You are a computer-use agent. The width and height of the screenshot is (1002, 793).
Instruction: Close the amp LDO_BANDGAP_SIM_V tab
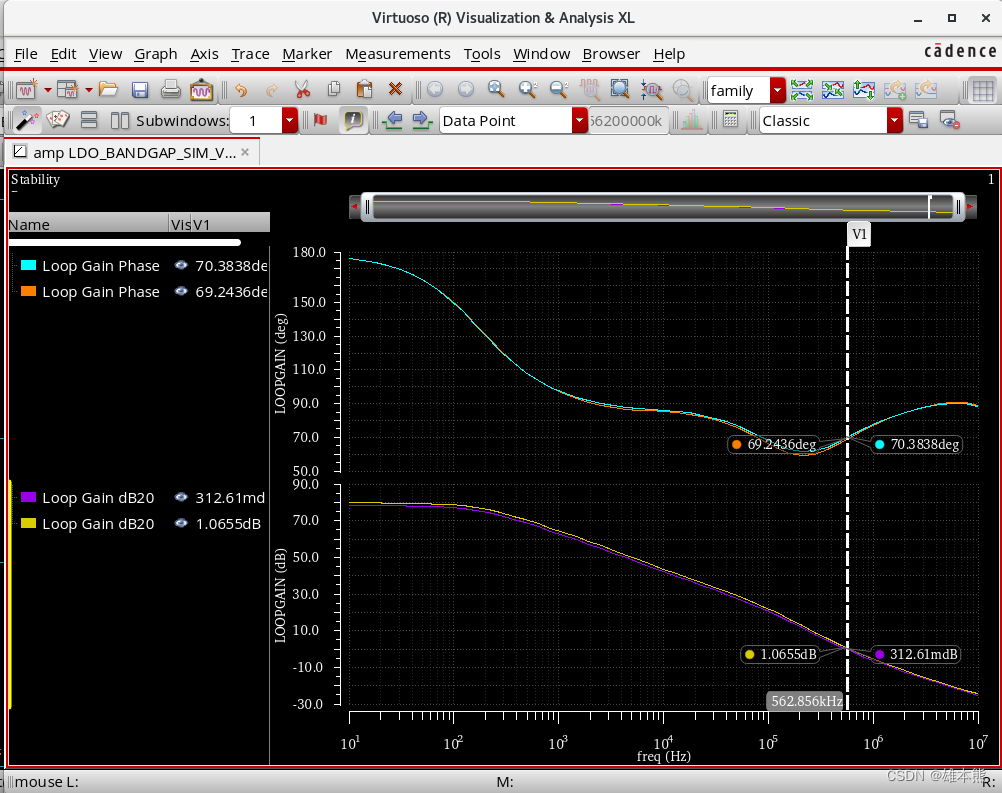pyautogui.click(x=245, y=152)
